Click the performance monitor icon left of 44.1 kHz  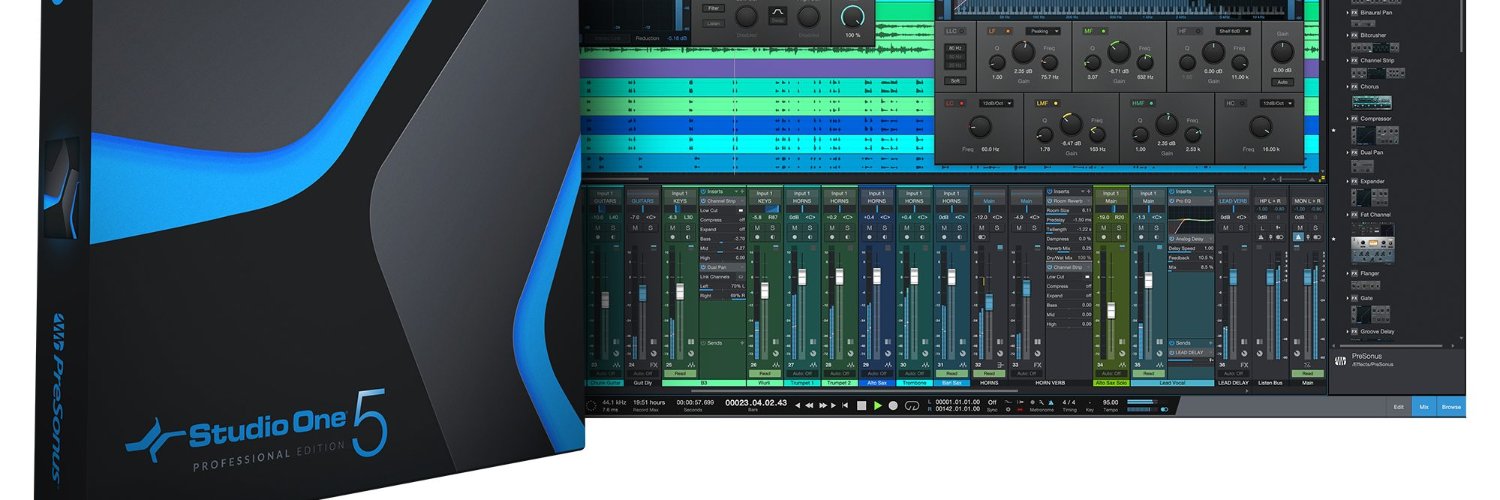pyautogui.click(x=592, y=405)
